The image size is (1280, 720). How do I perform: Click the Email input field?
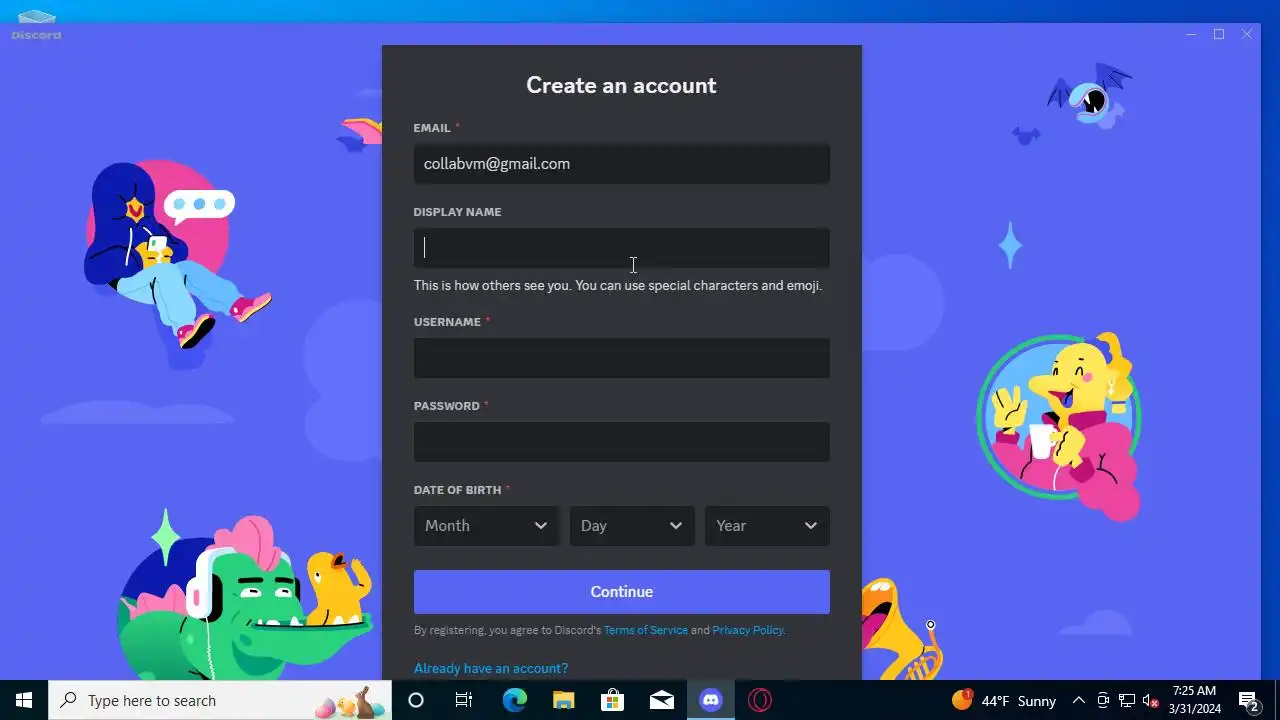click(x=621, y=164)
